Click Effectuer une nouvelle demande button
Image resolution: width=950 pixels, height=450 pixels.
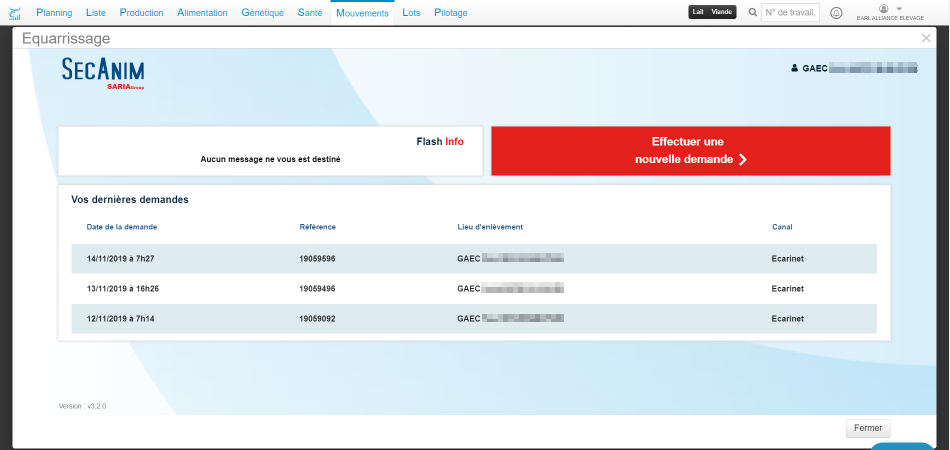tap(691, 151)
